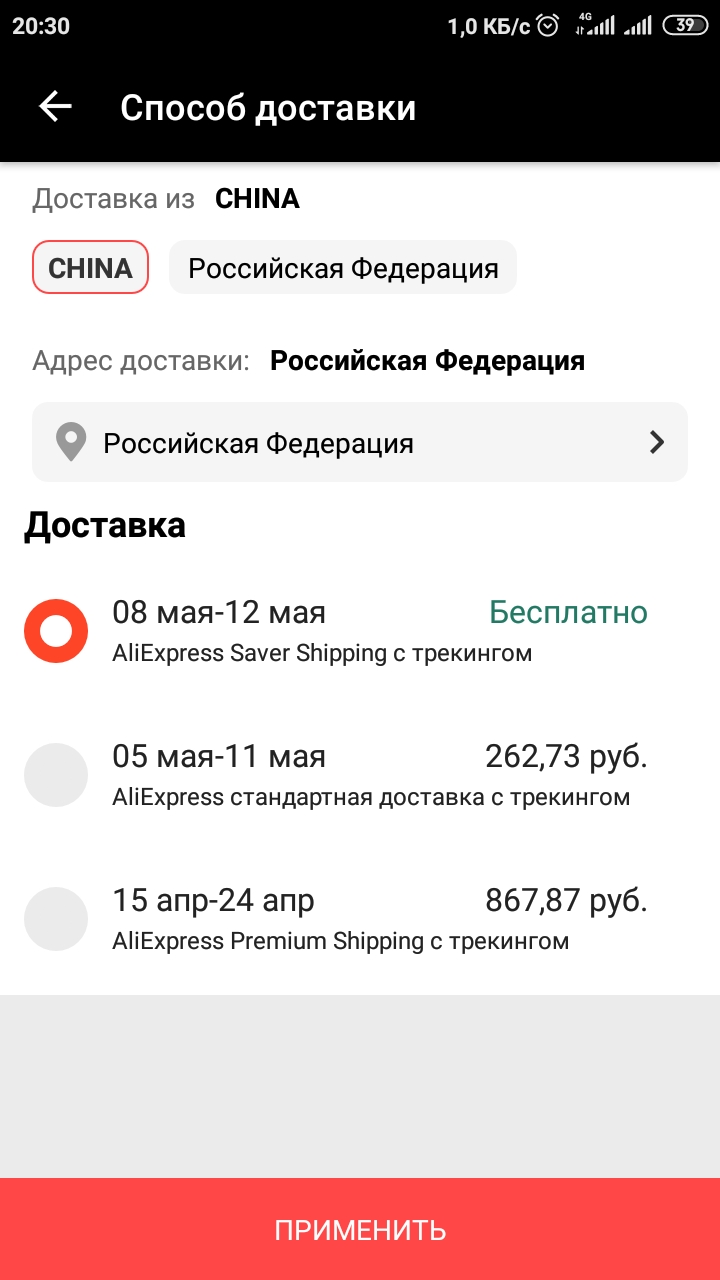Tap the Способ доставки page title
This screenshot has height=1280, width=720.
click(x=268, y=107)
